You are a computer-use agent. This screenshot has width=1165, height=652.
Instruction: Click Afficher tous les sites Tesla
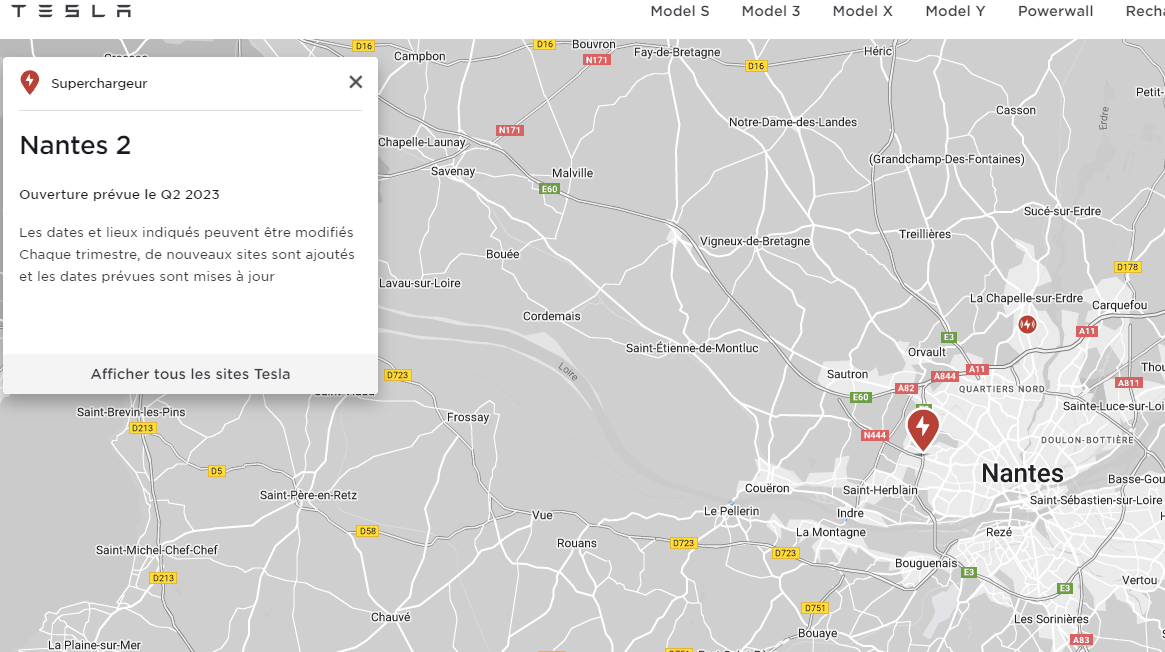click(190, 374)
